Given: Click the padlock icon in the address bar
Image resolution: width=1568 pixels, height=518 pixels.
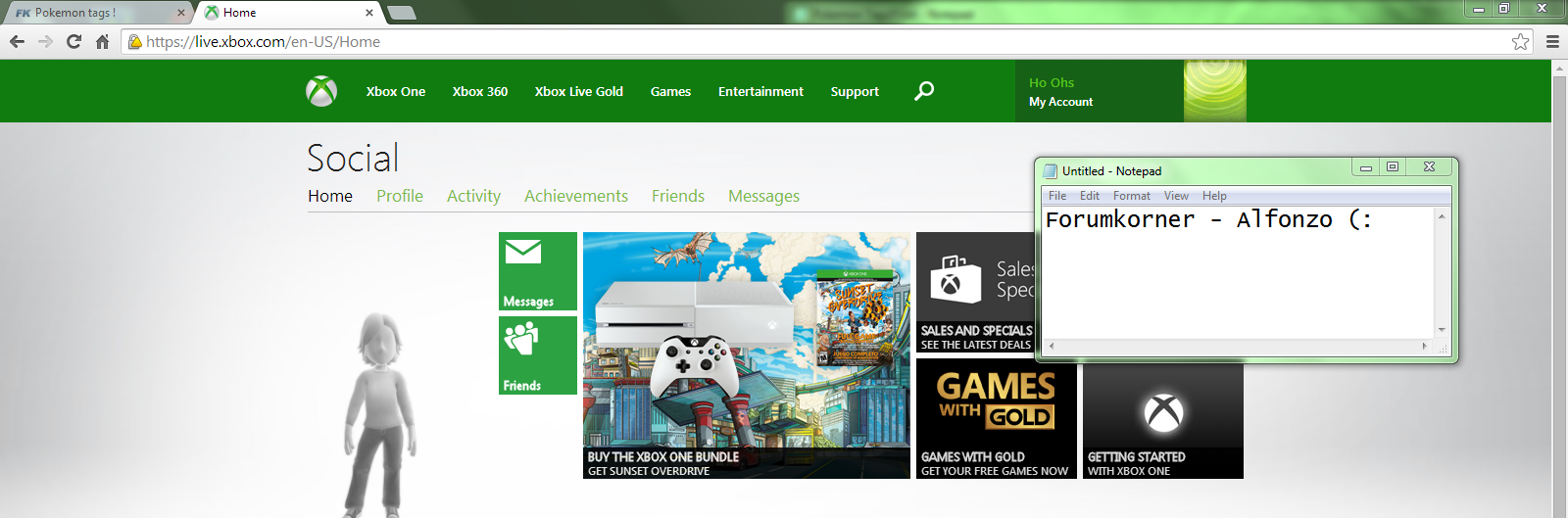Looking at the screenshot, I should coord(135,41).
